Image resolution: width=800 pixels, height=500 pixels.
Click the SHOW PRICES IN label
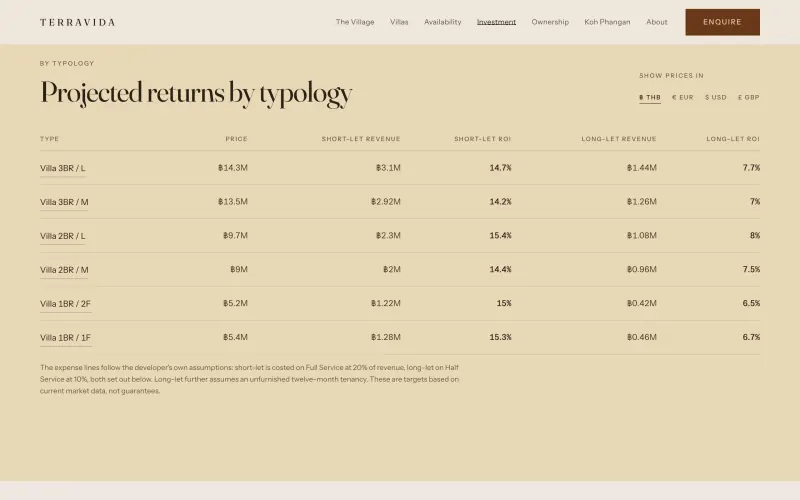[x=671, y=76]
